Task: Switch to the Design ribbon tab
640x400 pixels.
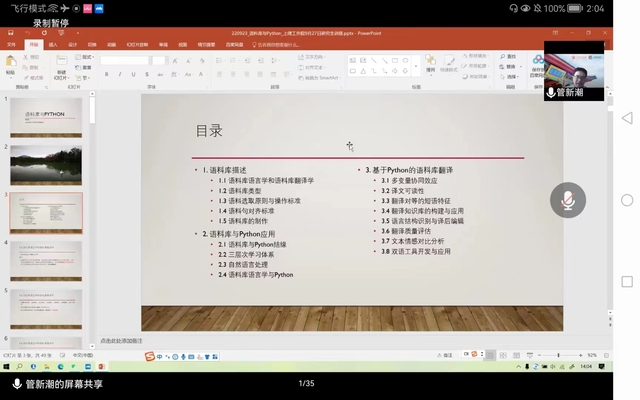Action: point(73,45)
